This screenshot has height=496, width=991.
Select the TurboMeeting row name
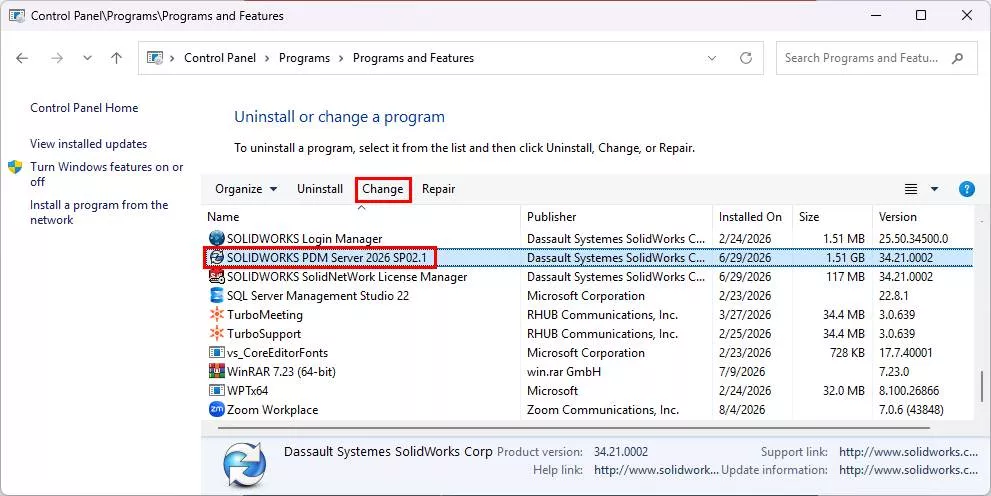point(265,315)
